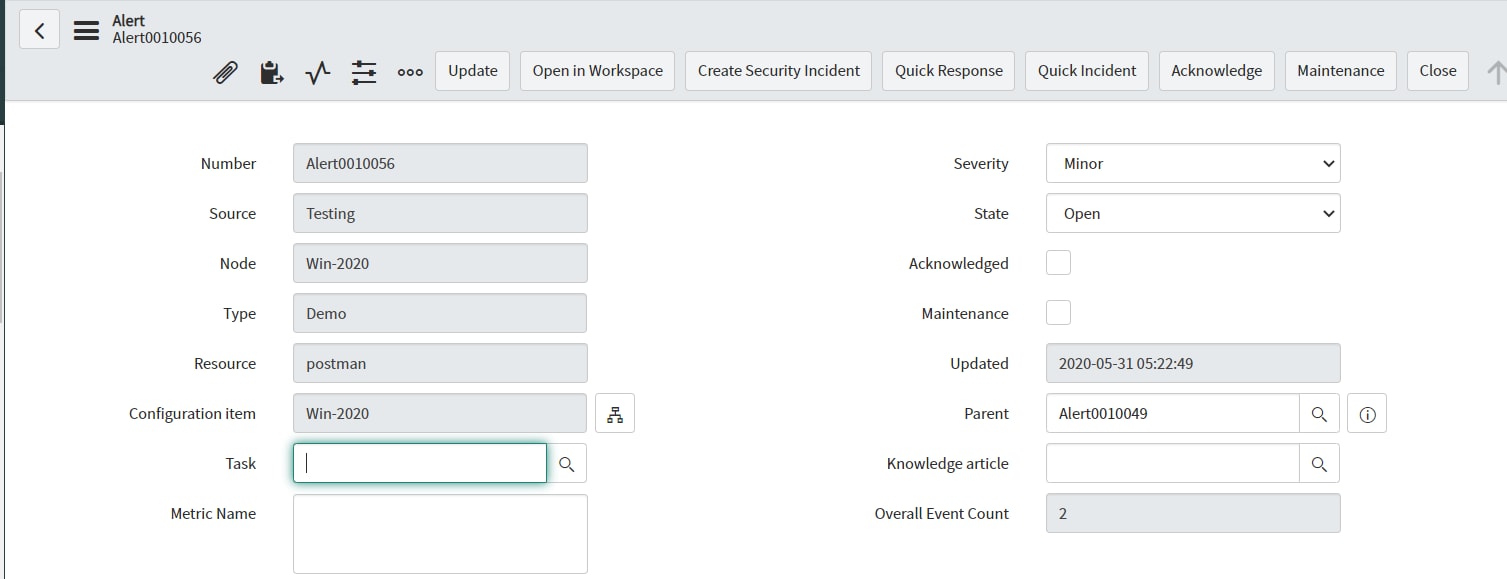Open the Knowledge article lookup magnifier
The height and width of the screenshot is (579, 1507).
pyautogui.click(x=1319, y=463)
